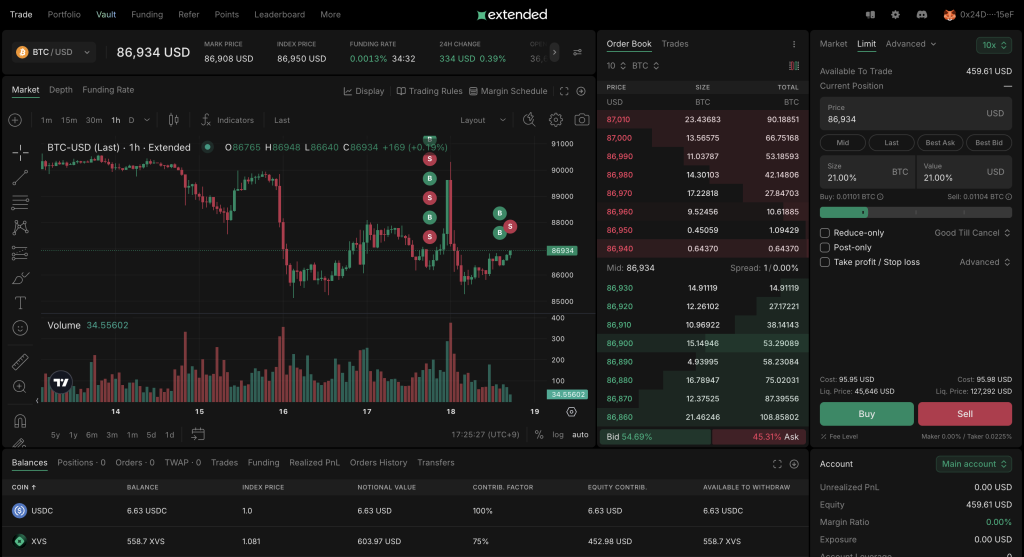
Task: Open Good Till Cancel dropdown
Action: click(x=972, y=233)
